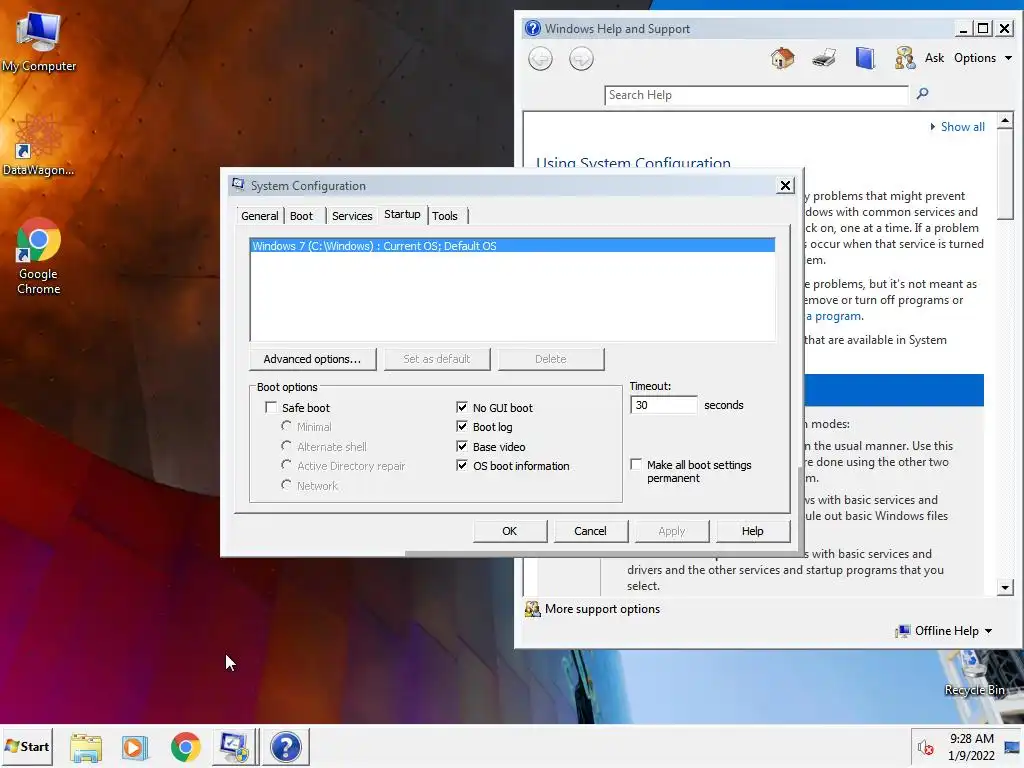Click the Print icon in Help window
The image size is (1024, 768).
824,58
